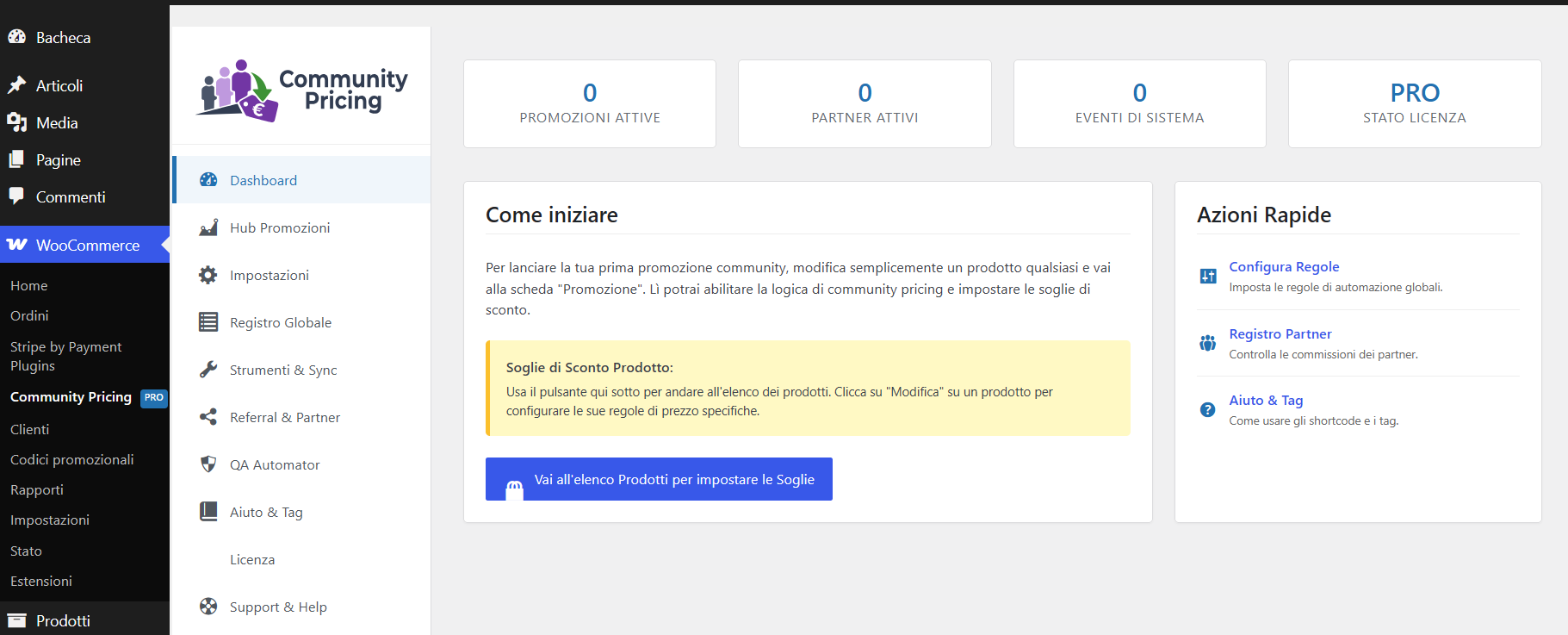1568x635 pixels.
Task: Click the Prodotti archive box icon
Action: (16, 620)
